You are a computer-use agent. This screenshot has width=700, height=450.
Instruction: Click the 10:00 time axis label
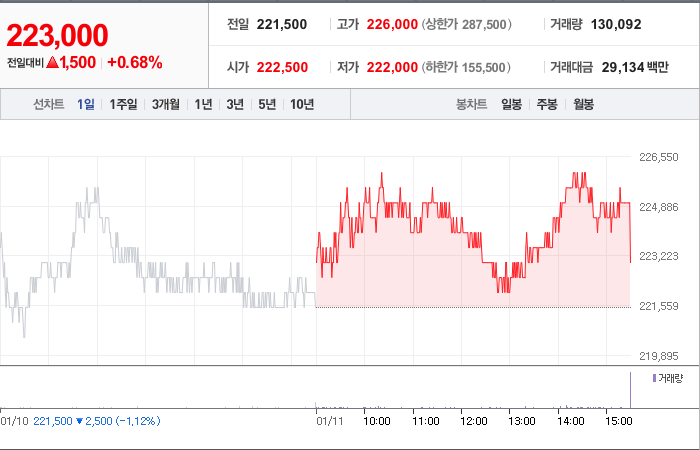tap(377, 421)
